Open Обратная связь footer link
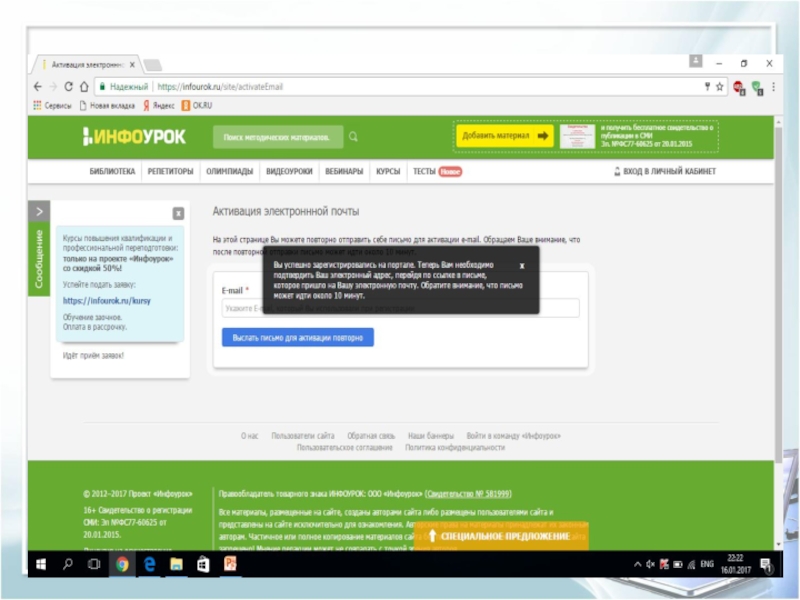 (371, 436)
